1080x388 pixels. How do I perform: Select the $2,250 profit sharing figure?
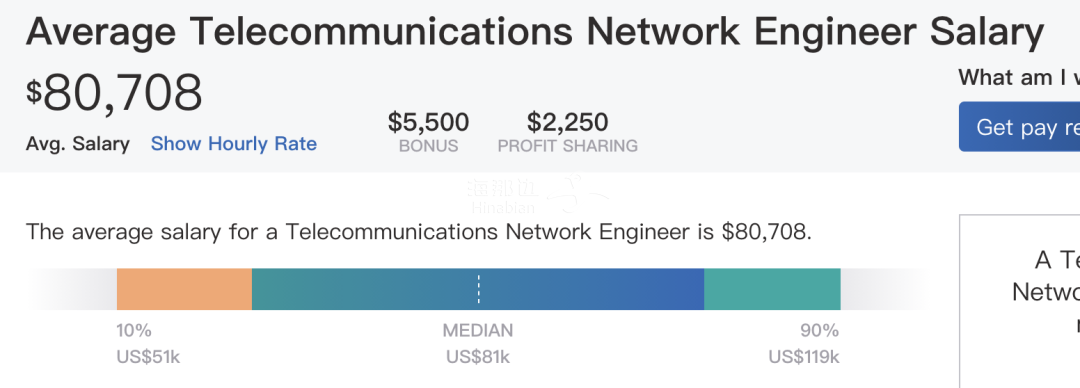point(568,122)
